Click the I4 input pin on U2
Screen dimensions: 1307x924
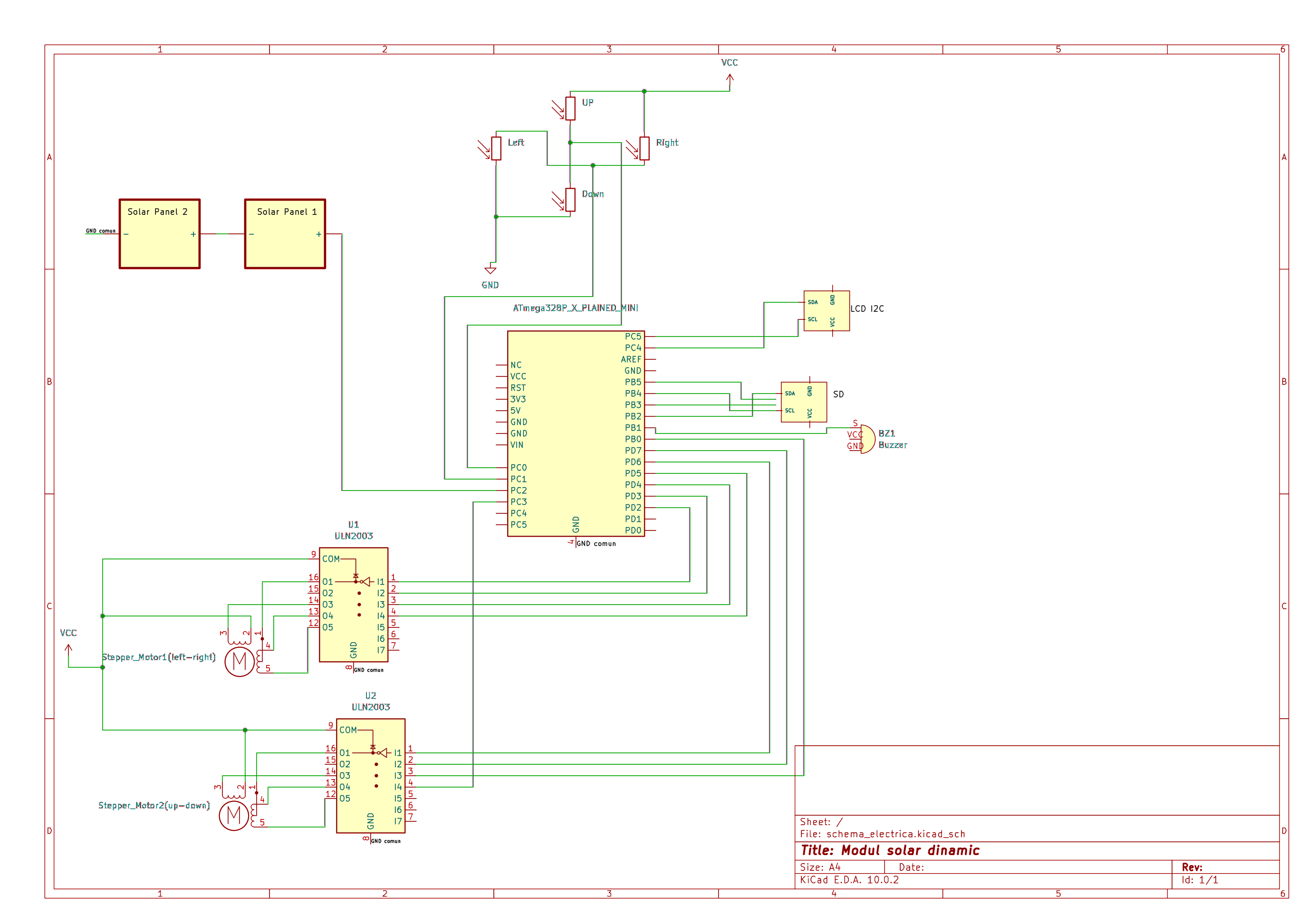(x=398, y=787)
